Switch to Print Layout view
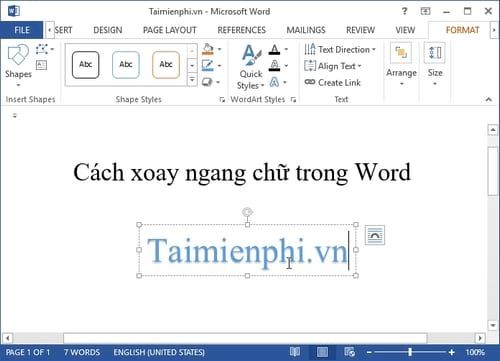This screenshot has height=361, width=500. click(322, 352)
